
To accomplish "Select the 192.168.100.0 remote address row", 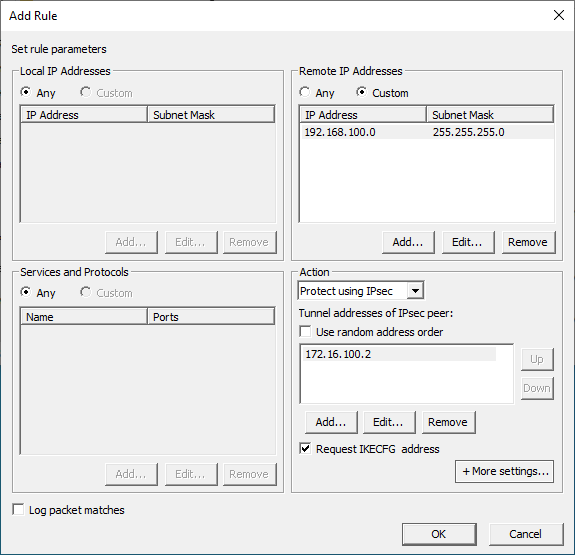I will pyautogui.click(x=426, y=132).
